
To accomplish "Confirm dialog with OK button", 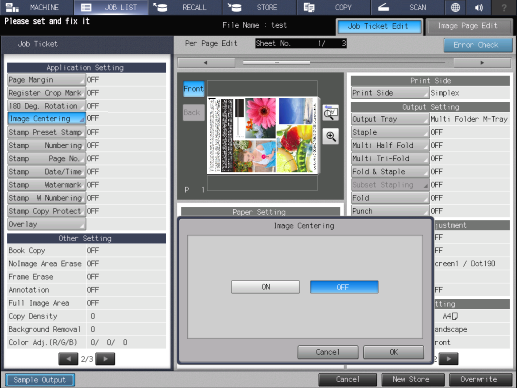I will [x=393, y=352].
